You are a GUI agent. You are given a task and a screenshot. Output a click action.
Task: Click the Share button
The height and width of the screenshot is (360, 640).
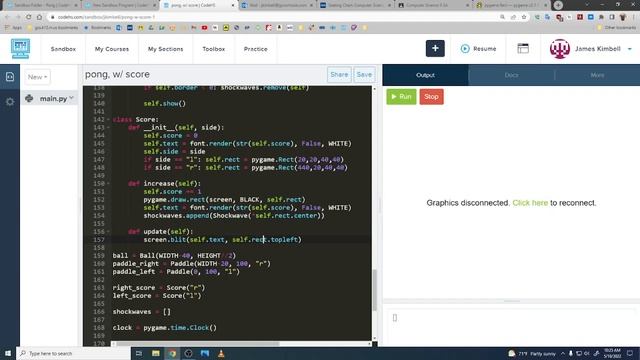(x=339, y=75)
